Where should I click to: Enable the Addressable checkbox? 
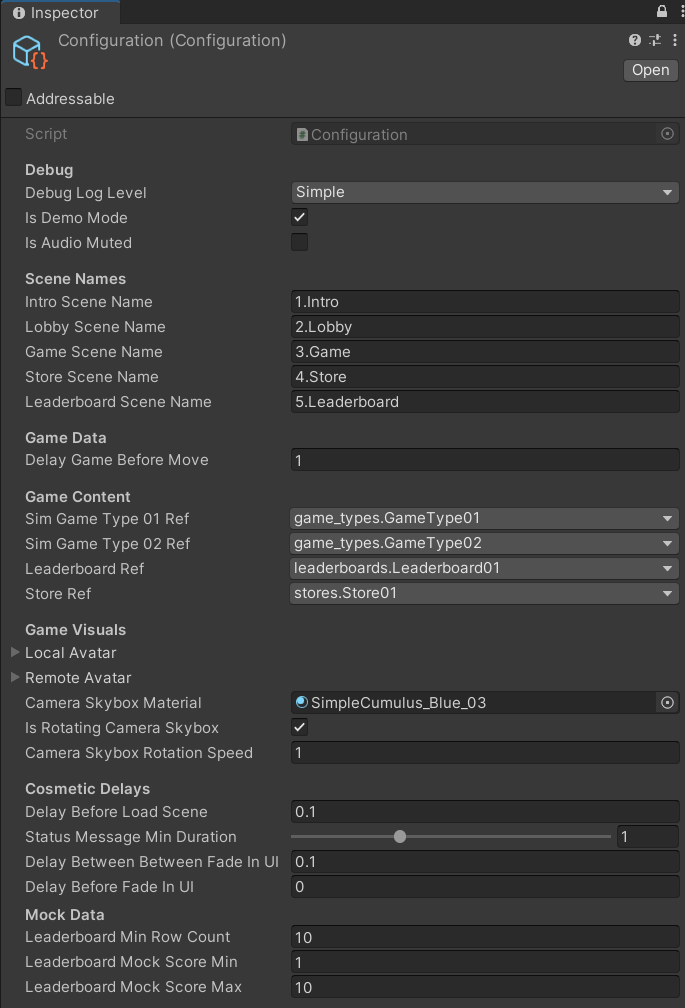point(14,98)
